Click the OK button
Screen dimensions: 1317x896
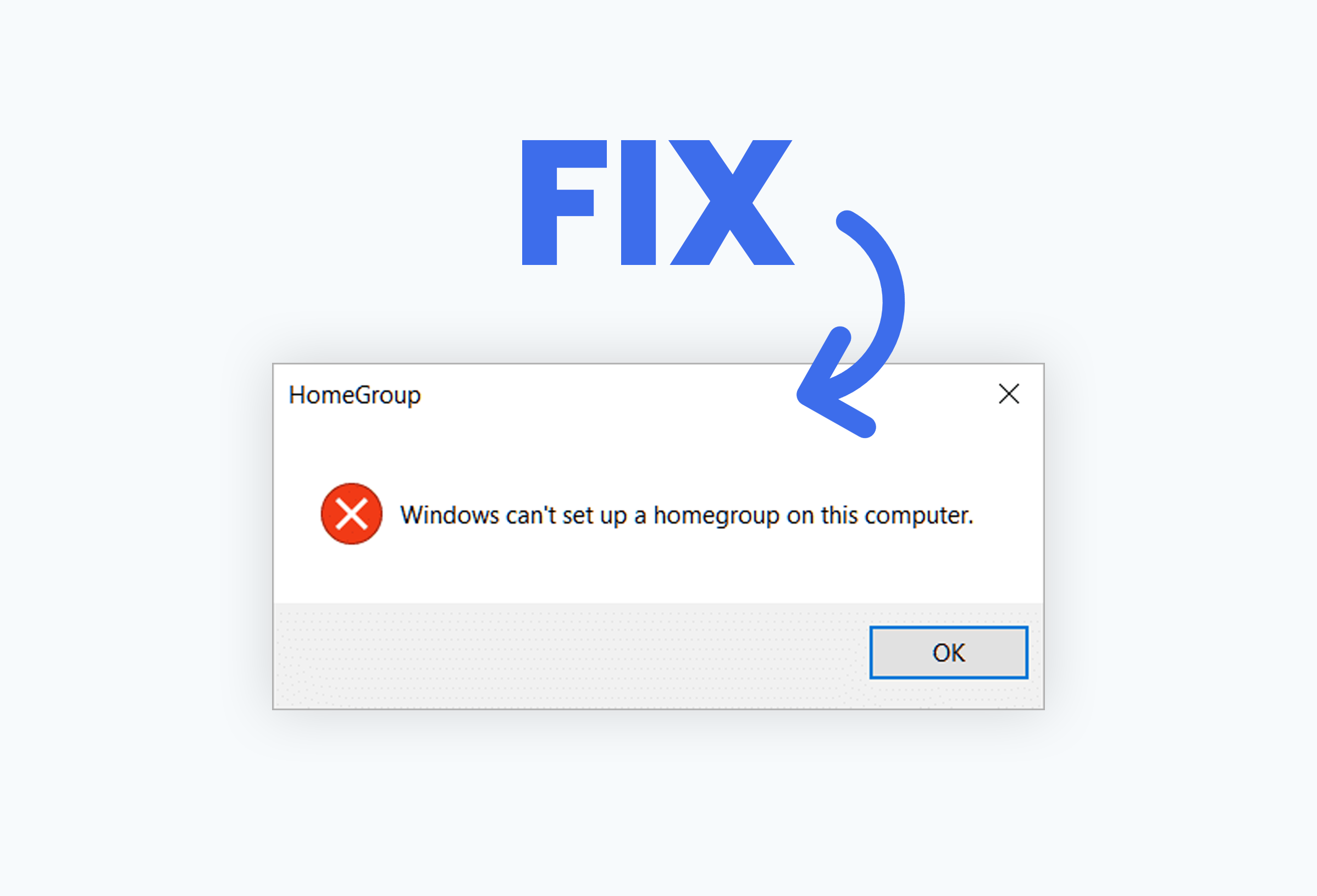949,652
